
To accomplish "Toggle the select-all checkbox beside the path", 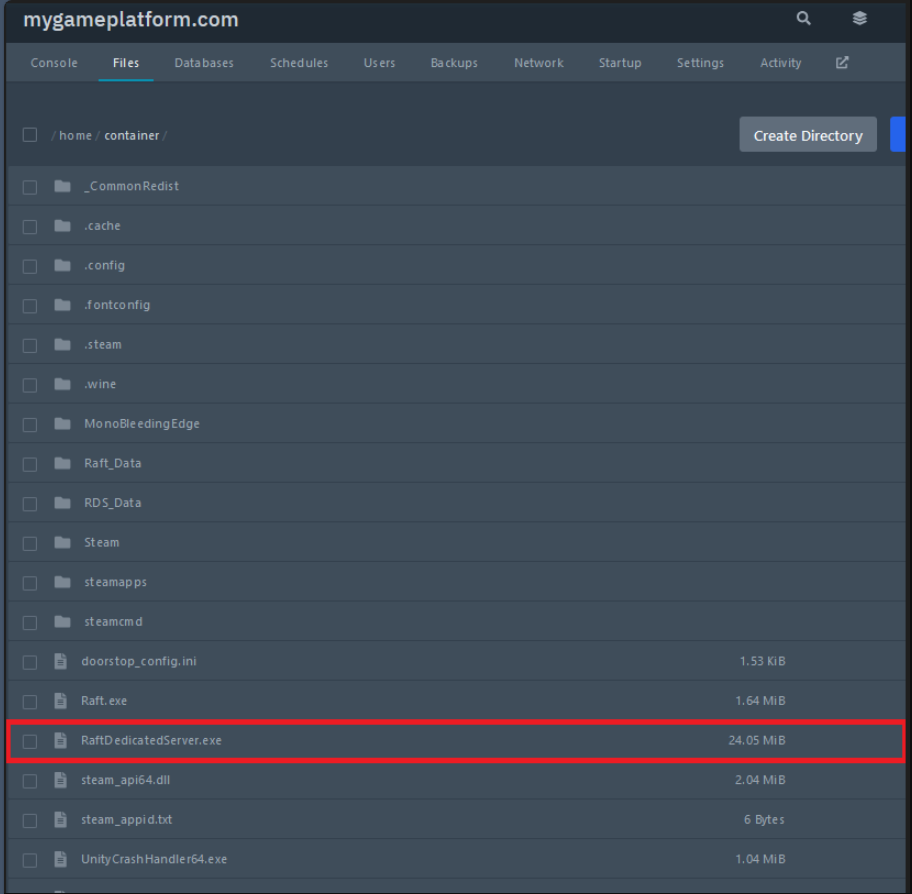I will (x=30, y=135).
